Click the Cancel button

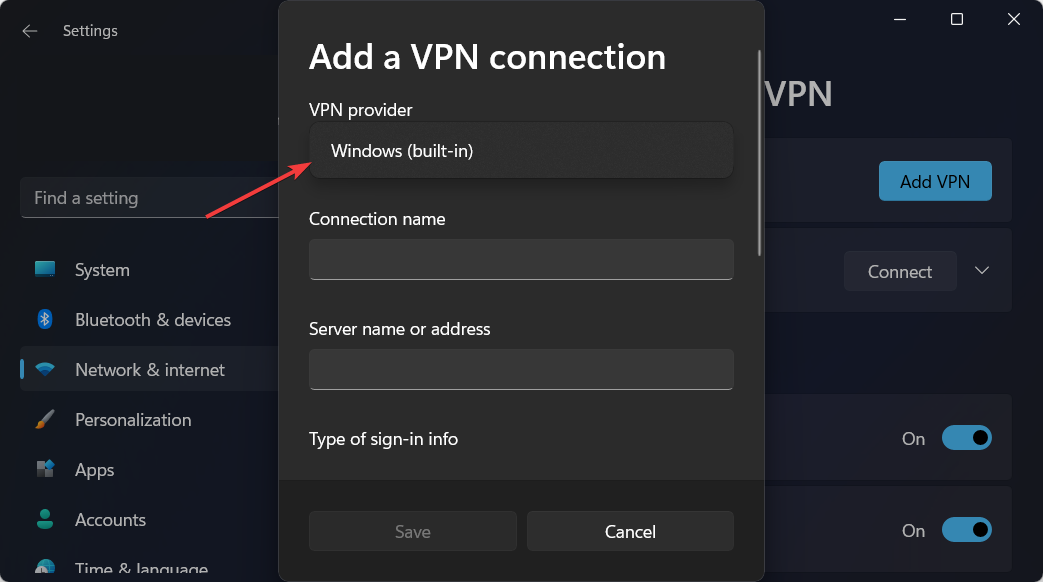point(630,531)
